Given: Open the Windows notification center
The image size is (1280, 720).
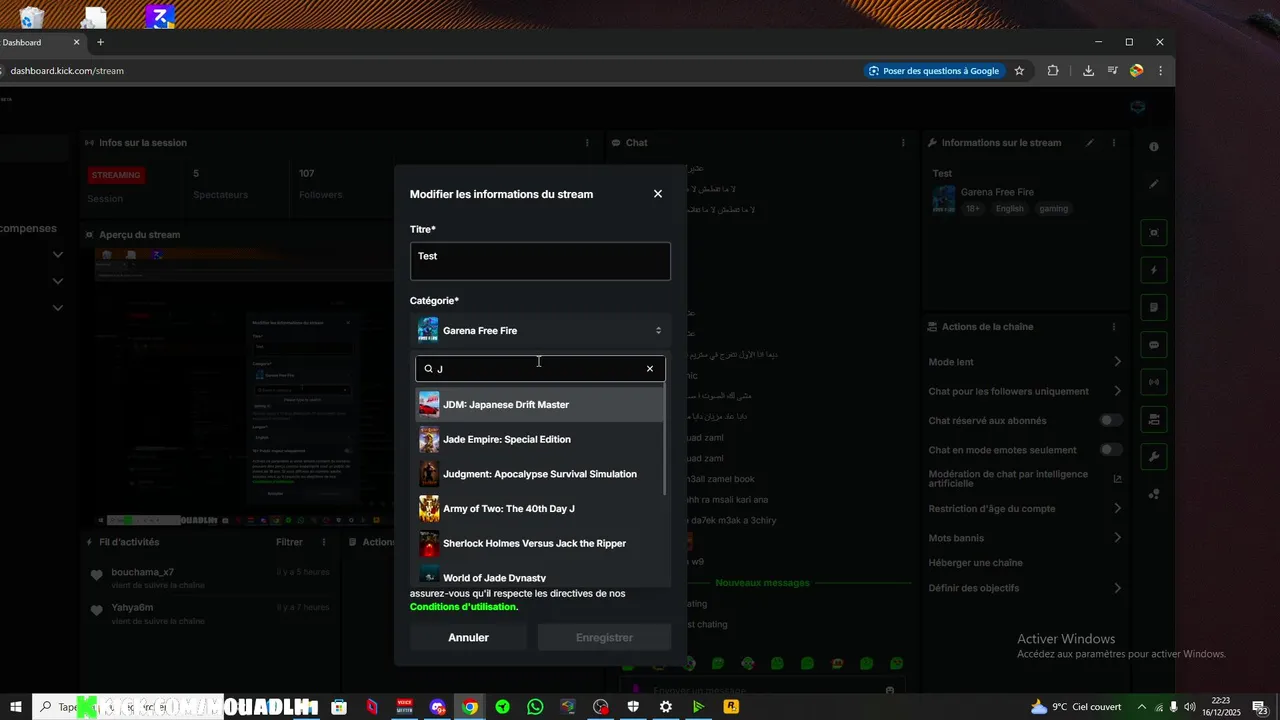Looking at the screenshot, I should click(x=1260, y=707).
